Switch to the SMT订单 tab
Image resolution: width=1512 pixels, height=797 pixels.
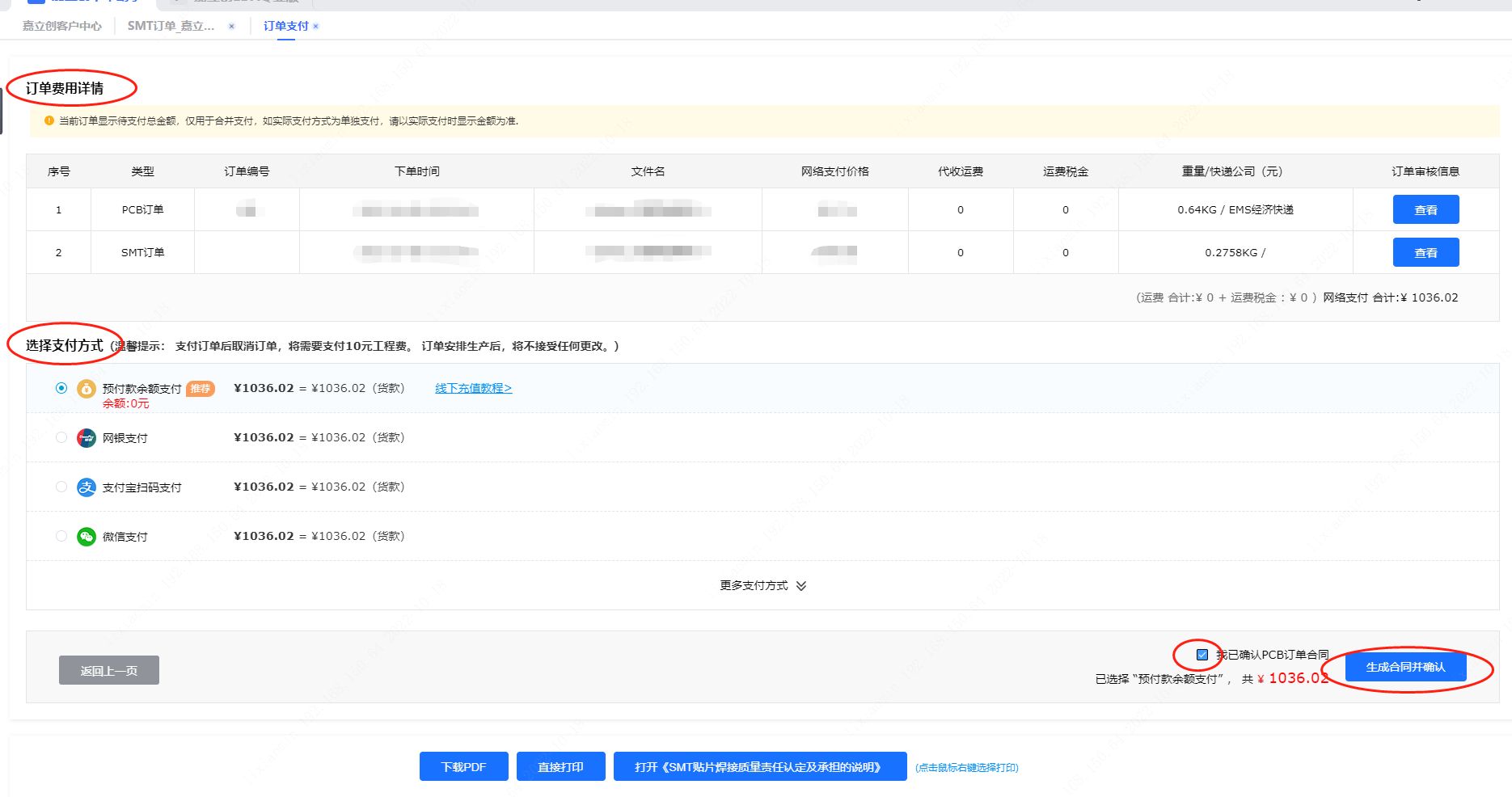(x=171, y=26)
